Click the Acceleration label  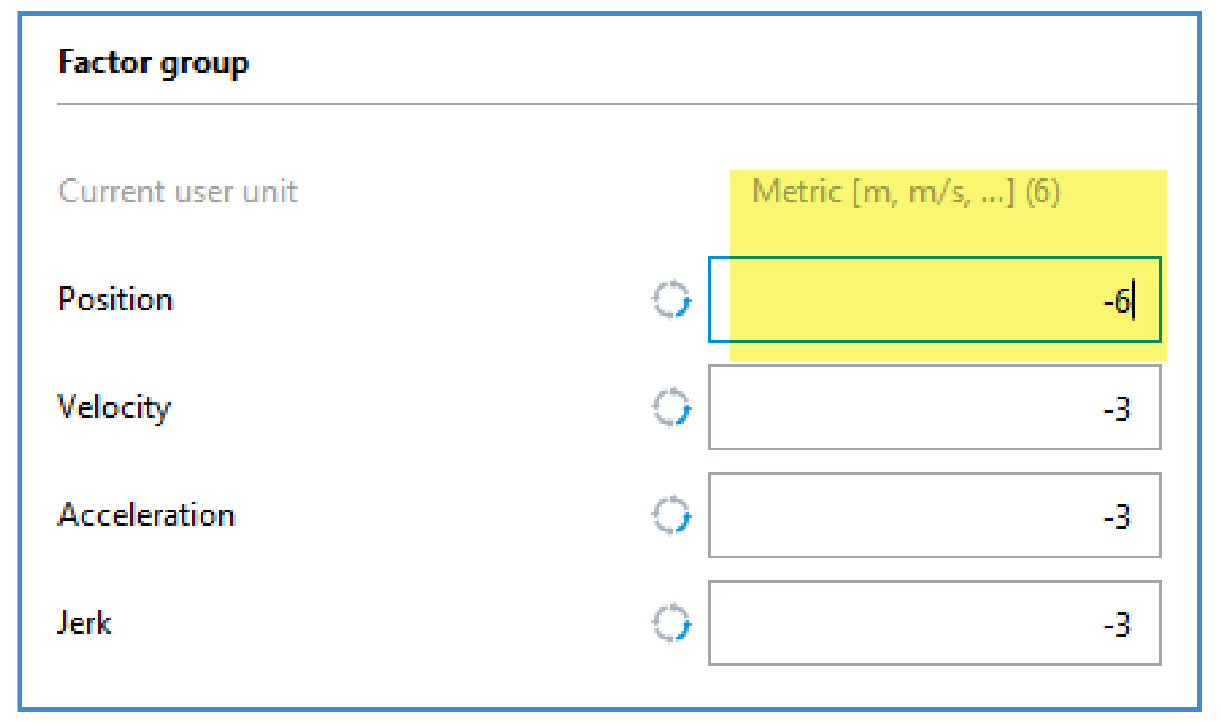click(x=146, y=515)
